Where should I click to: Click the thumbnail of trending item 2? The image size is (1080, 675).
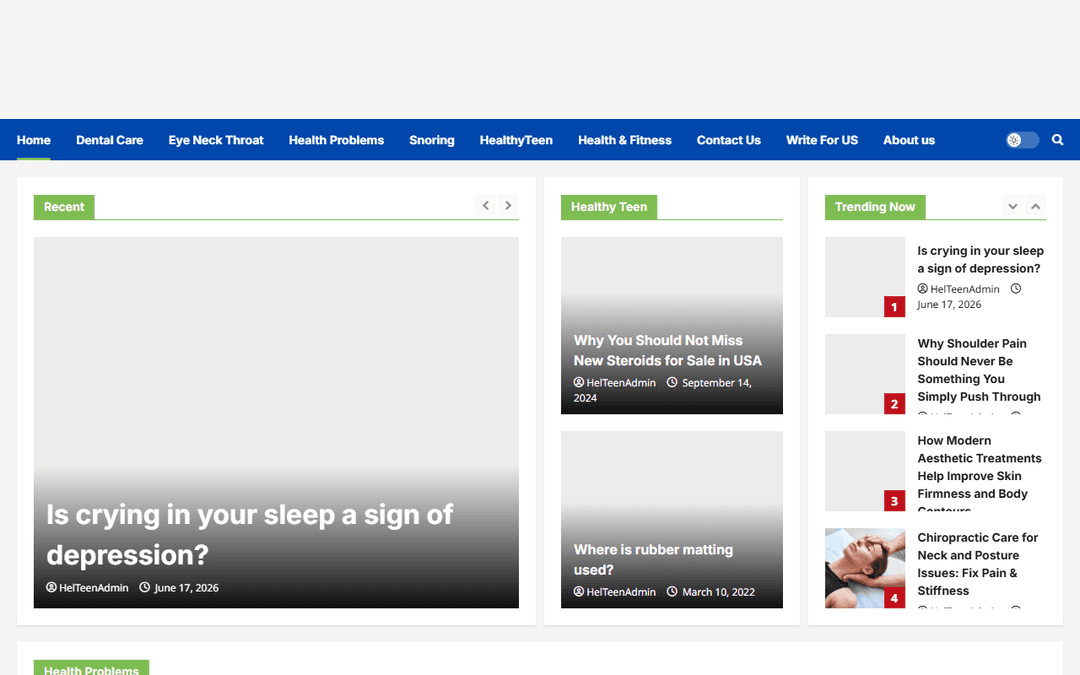[x=865, y=374]
